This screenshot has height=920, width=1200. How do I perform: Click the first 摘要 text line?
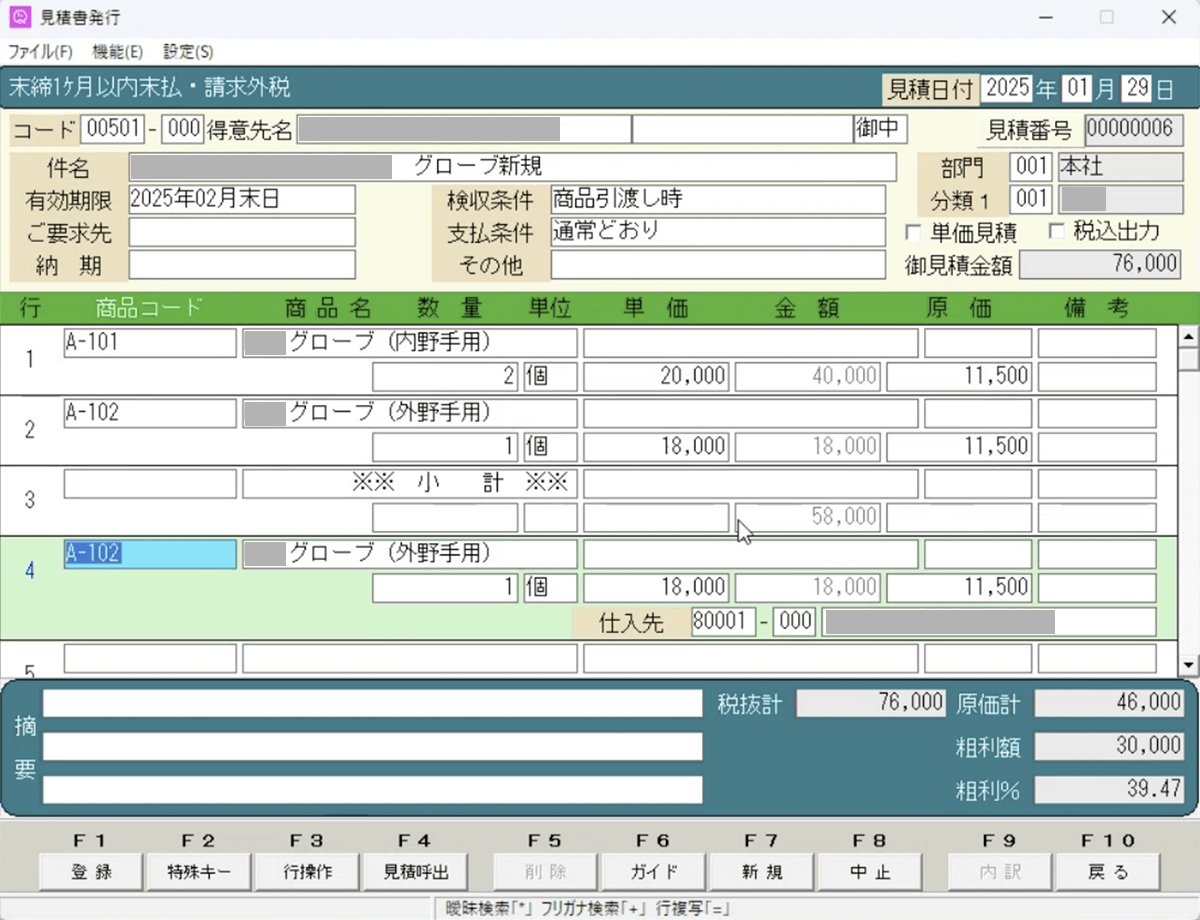click(x=372, y=704)
